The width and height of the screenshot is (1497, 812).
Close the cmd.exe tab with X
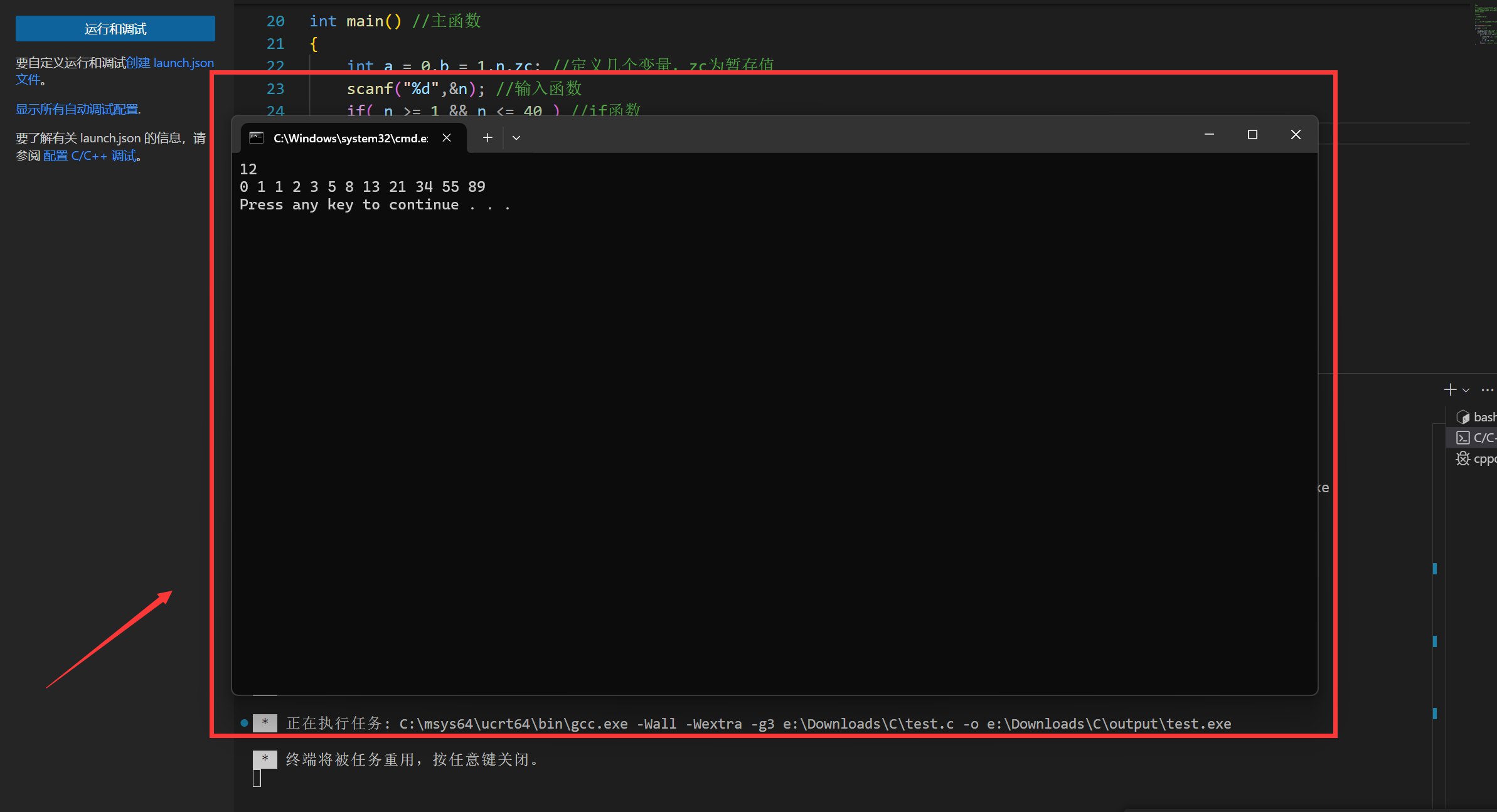[447, 138]
